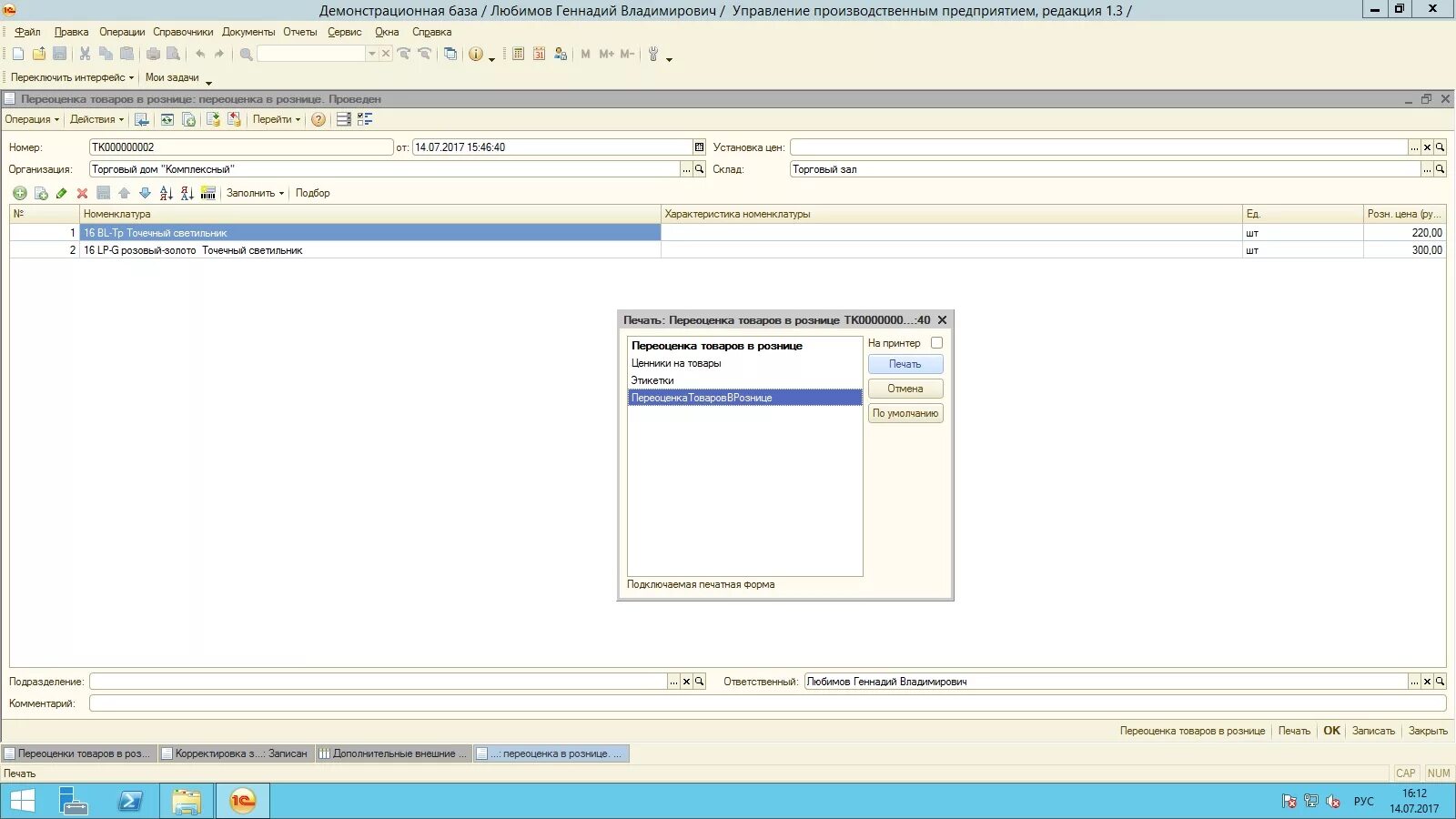
Task: Open the calculator icon
Action: click(x=518, y=55)
